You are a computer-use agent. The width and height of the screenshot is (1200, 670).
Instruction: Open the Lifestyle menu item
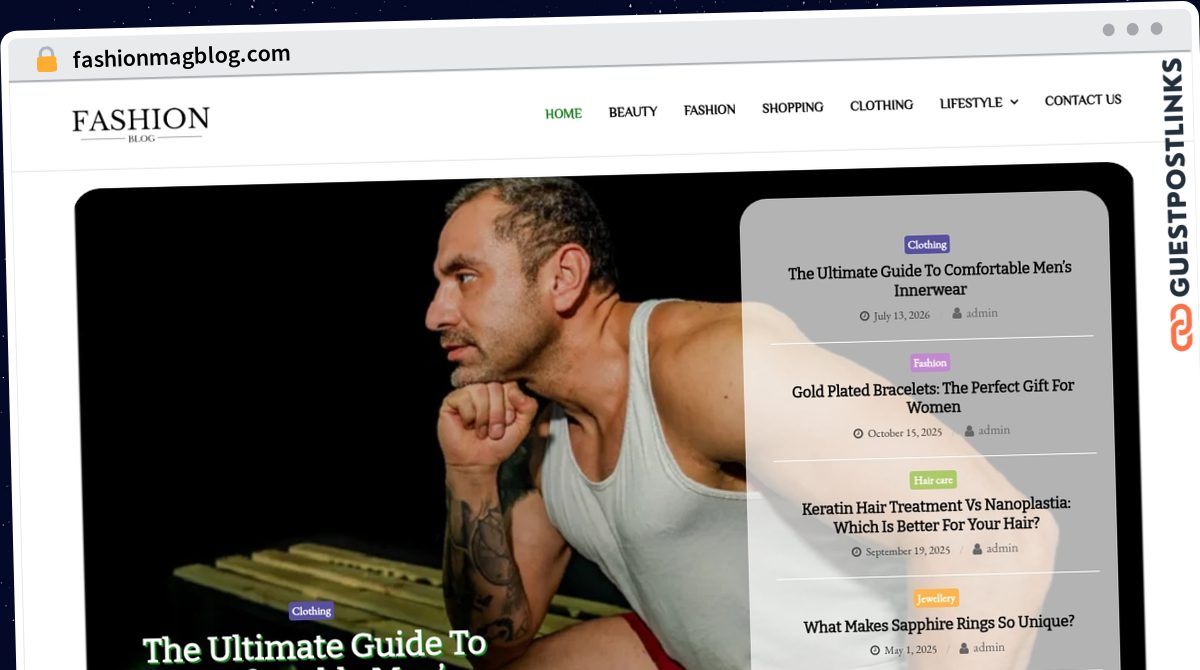click(971, 103)
